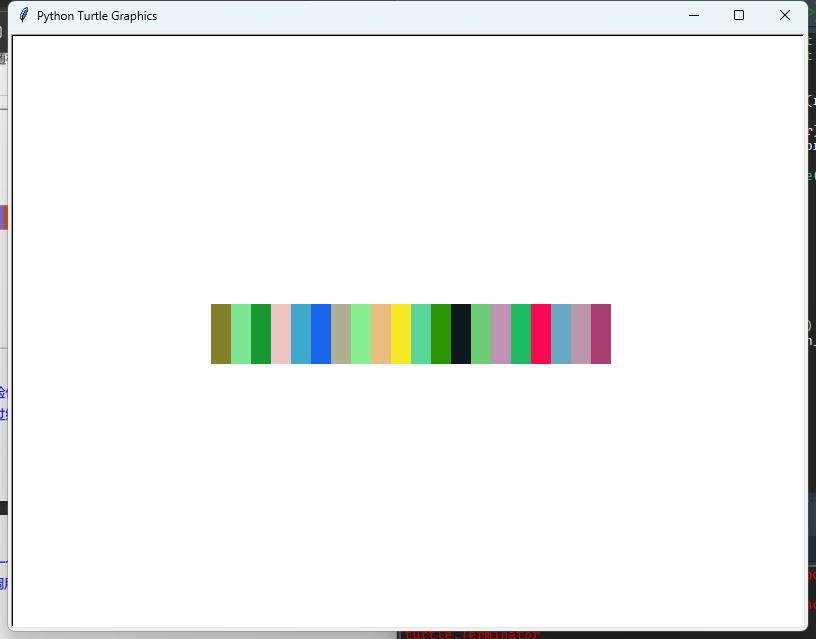This screenshot has width=816, height=639.
Task: Minimize the Python Turtle Graphics window
Action: click(694, 16)
